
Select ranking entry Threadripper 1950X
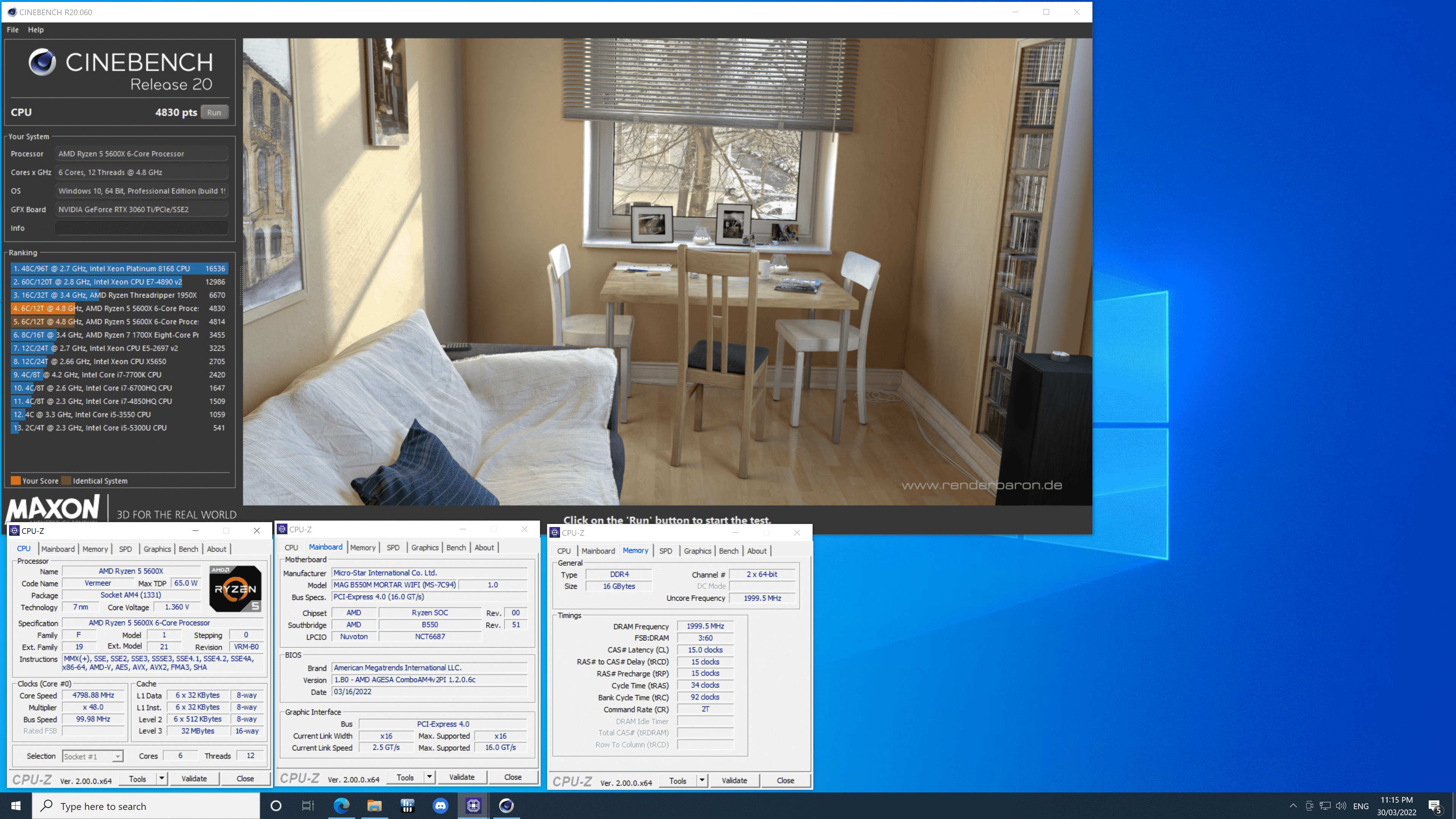pyautogui.click(x=119, y=295)
